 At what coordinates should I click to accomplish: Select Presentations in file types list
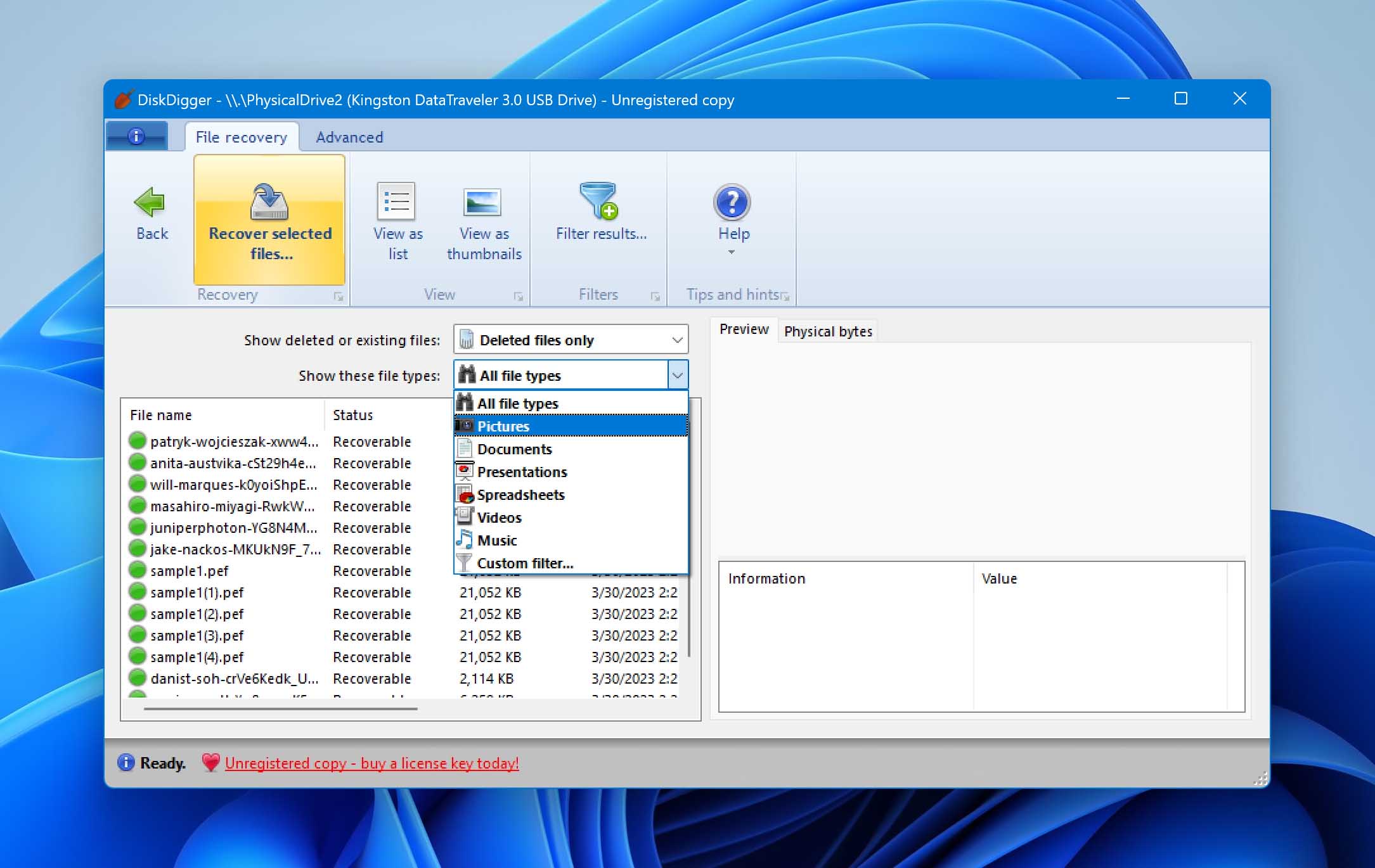(x=571, y=471)
